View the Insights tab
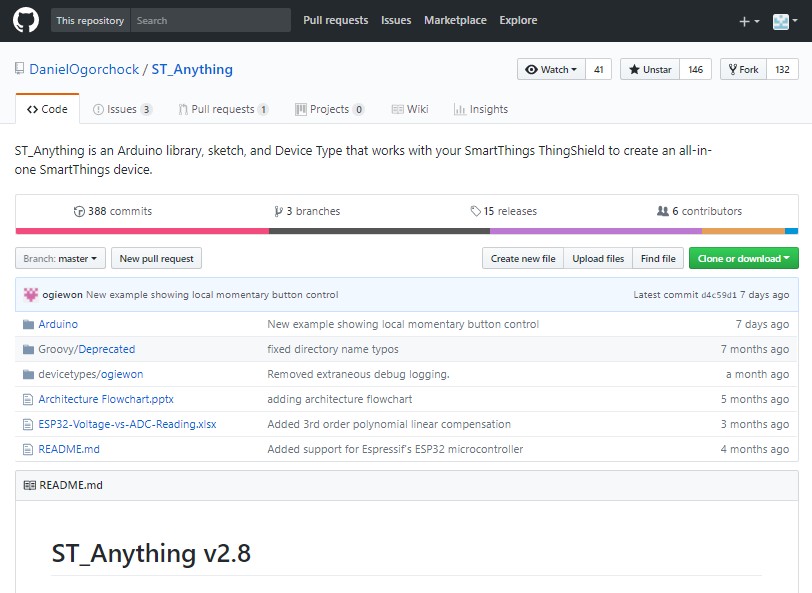 [481, 109]
